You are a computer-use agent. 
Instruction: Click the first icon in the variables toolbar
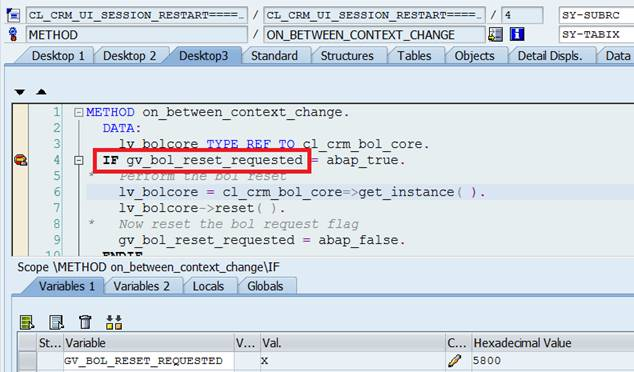pos(27,322)
